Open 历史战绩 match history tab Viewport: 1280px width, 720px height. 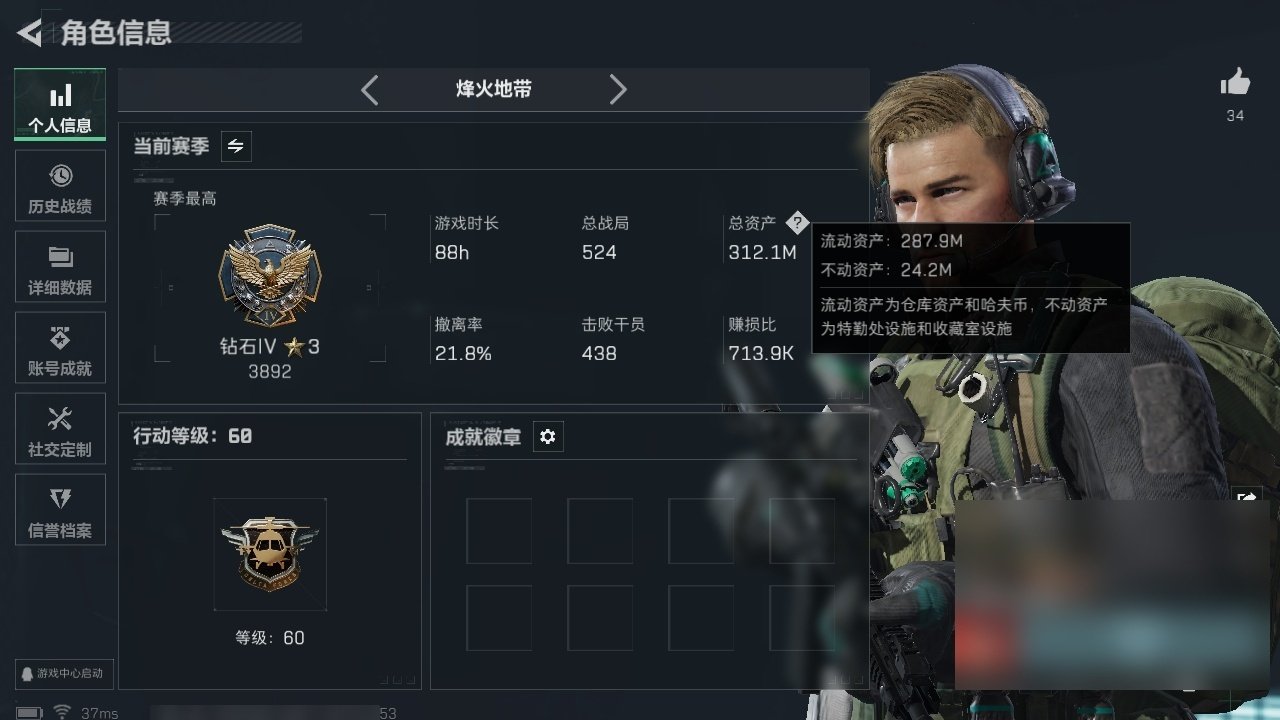pyautogui.click(x=60, y=186)
